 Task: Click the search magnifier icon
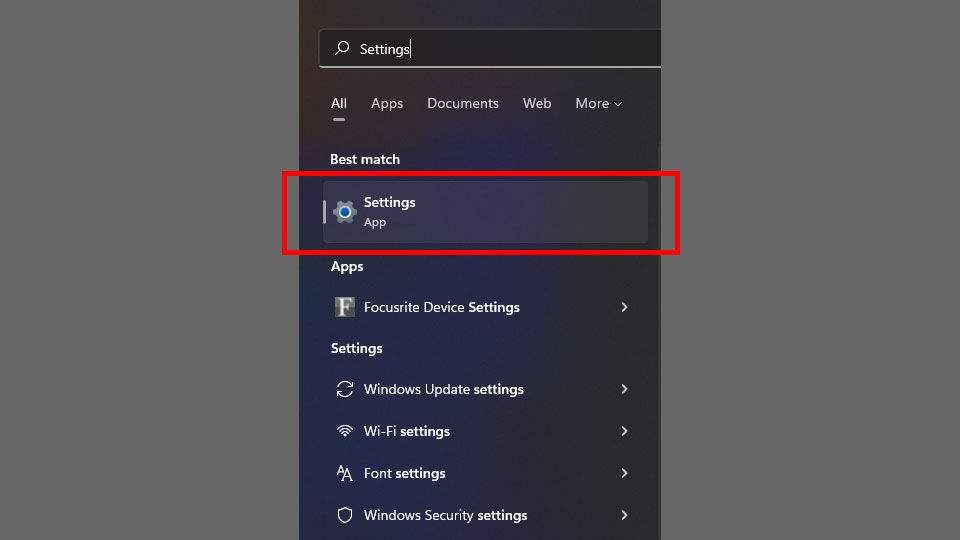coord(342,48)
